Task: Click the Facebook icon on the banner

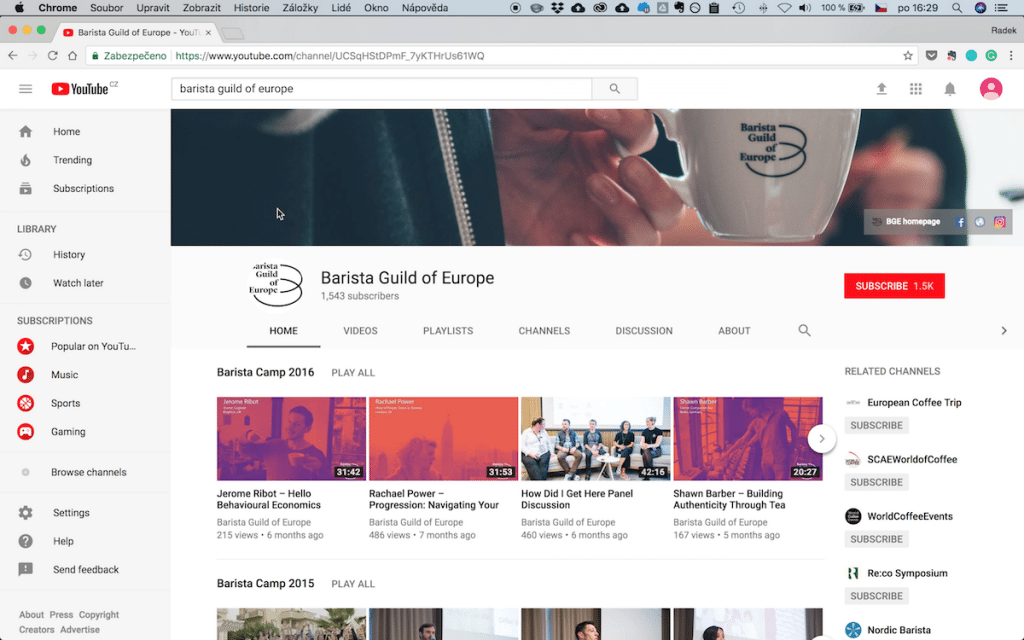Action: pyautogui.click(x=960, y=222)
